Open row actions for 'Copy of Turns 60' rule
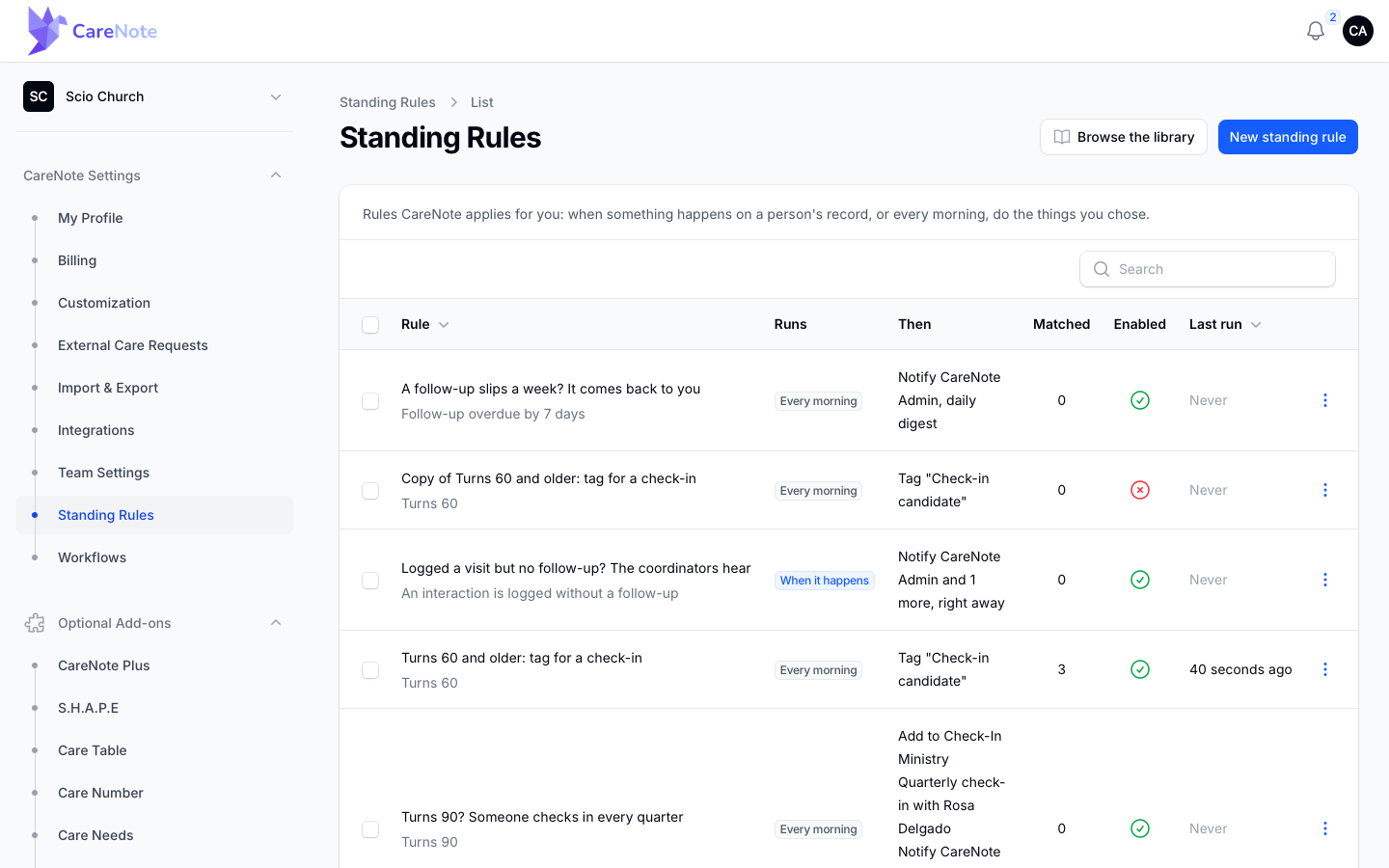 [x=1325, y=490]
